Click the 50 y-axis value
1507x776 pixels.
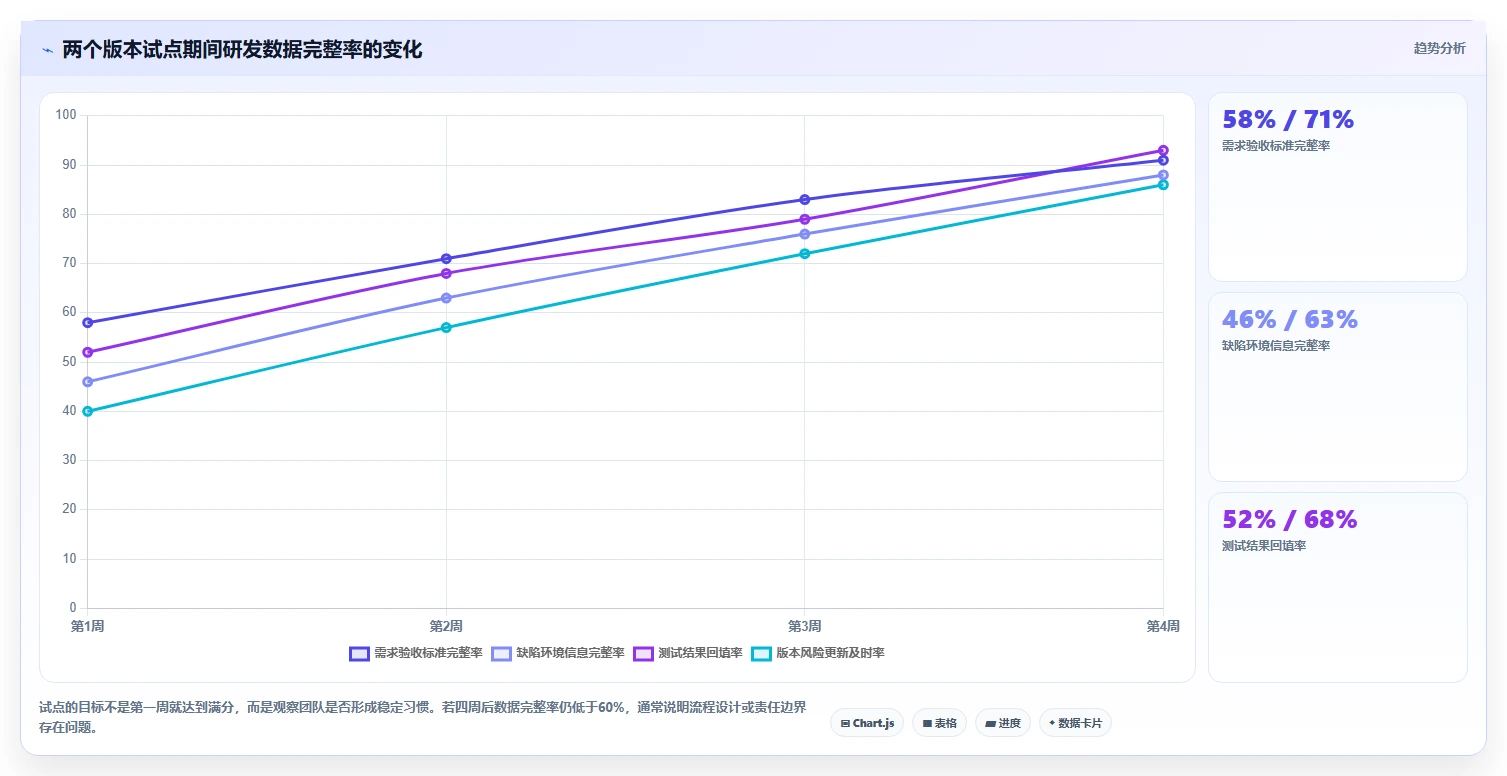pyautogui.click(x=69, y=362)
